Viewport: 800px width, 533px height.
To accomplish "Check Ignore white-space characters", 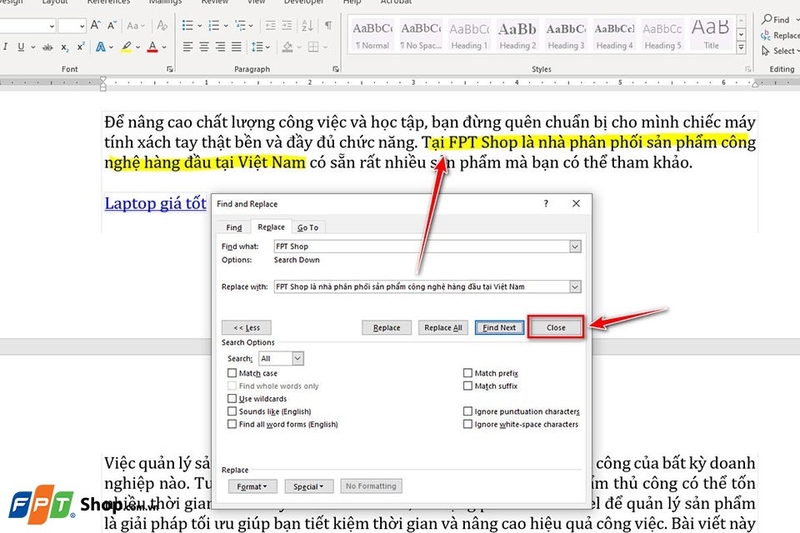I will tap(468, 424).
